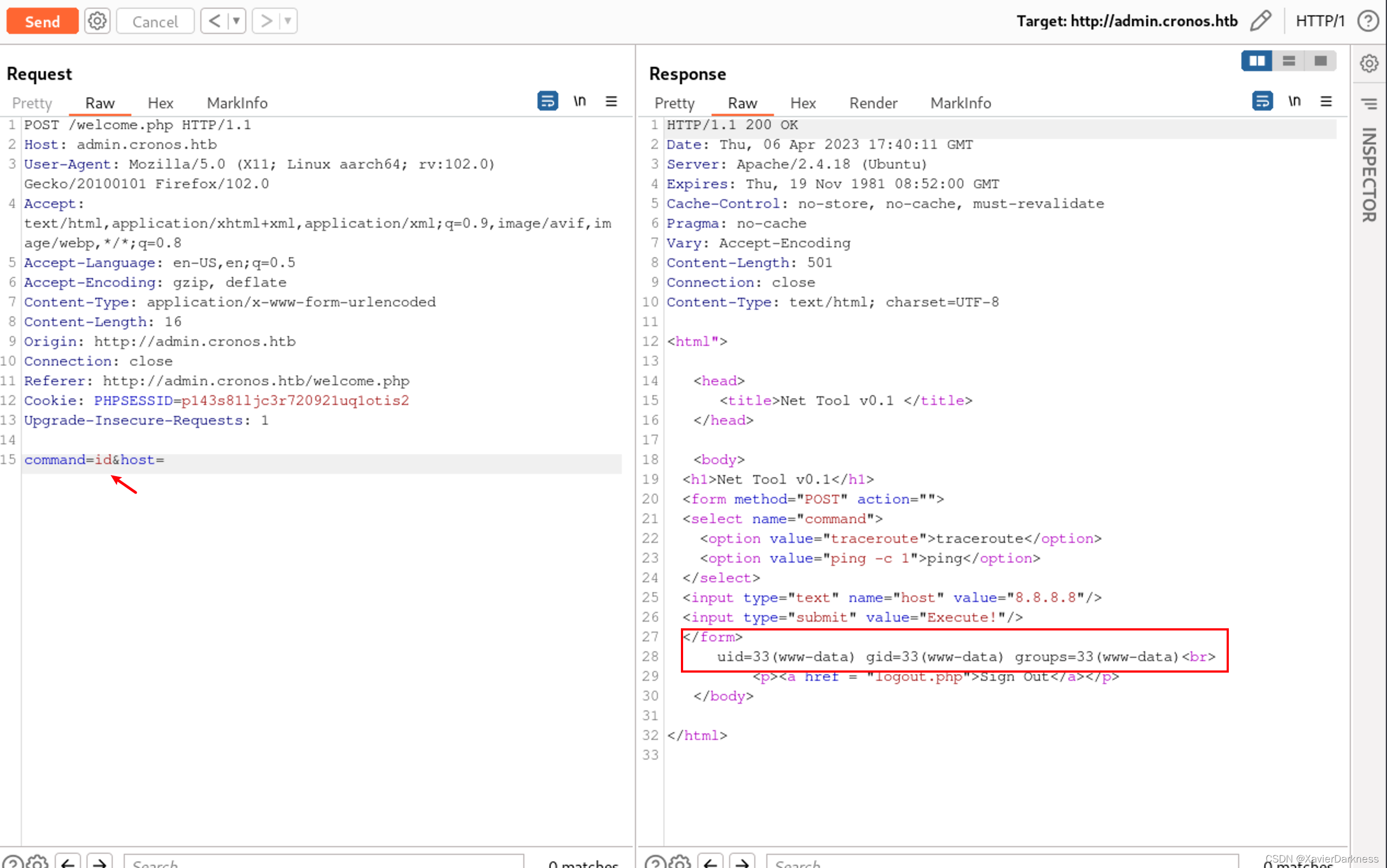
Task: Click the title Net Tool v0.1 line
Action: tap(846, 401)
